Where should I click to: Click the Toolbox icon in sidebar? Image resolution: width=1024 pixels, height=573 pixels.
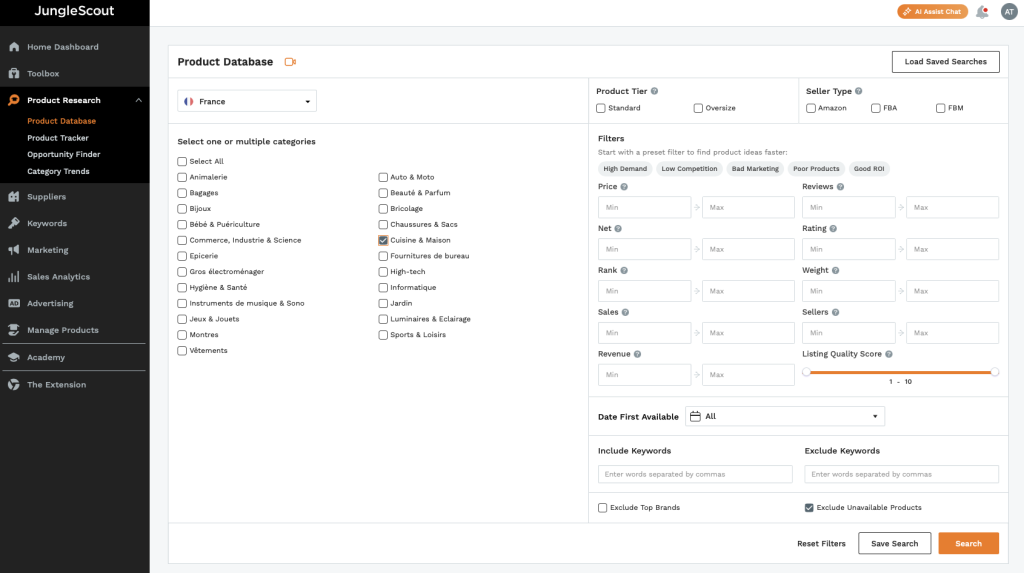(14, 74)
